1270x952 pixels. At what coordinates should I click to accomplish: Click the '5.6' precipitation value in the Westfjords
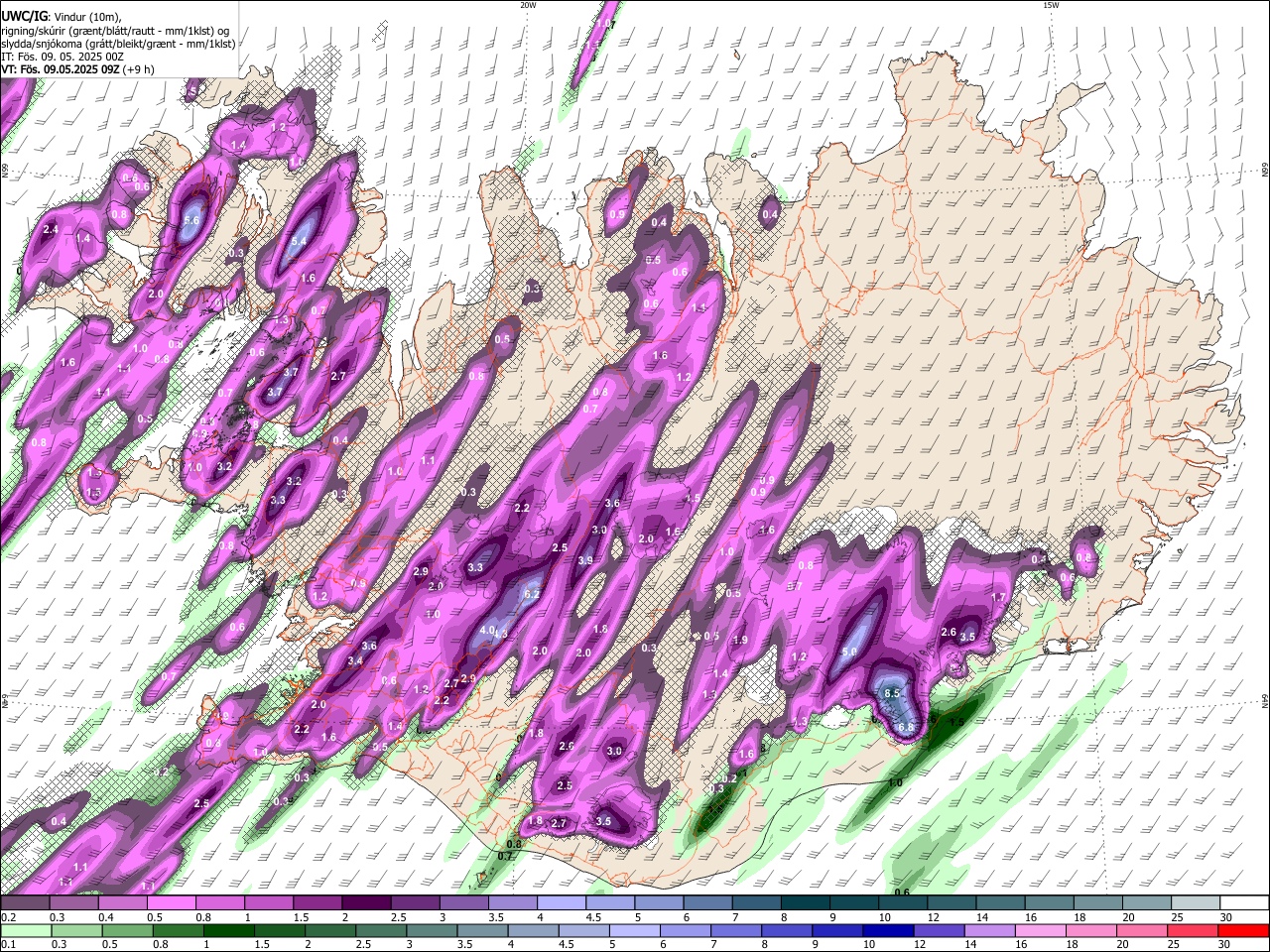point(192,219)
